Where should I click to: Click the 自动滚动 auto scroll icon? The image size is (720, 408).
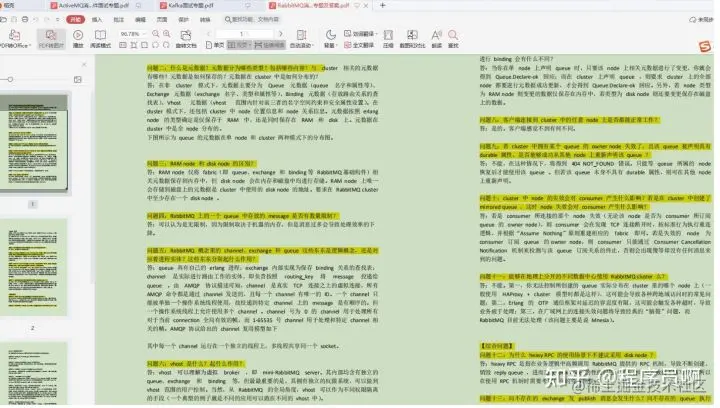(x=301, y=35)
